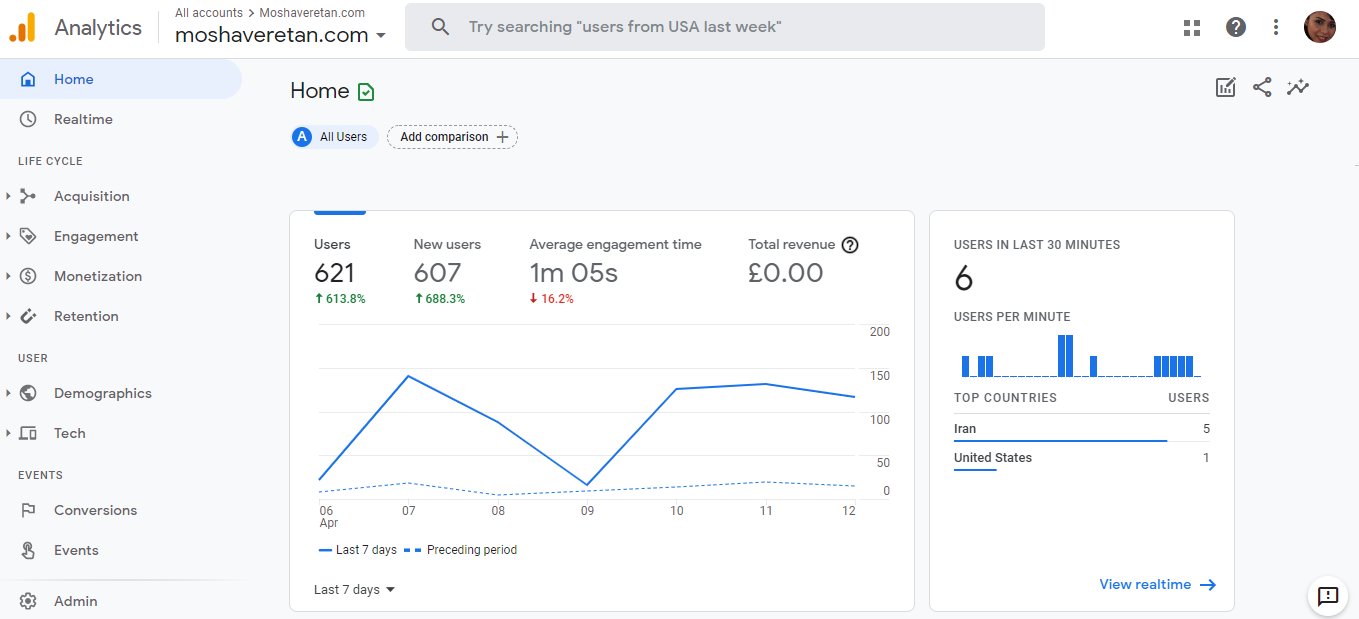Expand the Acquisition section arrow
Screen dimensions: 1359x619
pos(8,196)
